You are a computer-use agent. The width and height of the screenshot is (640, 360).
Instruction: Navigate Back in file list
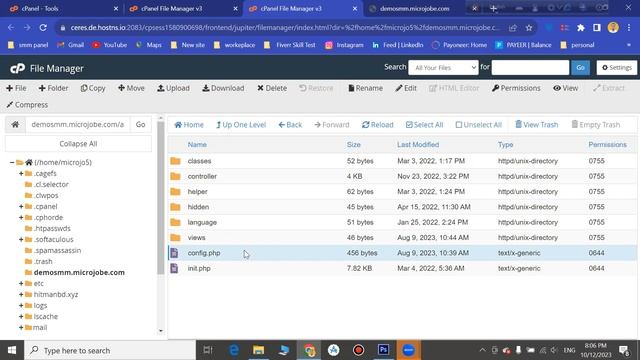[x=290, y=125]
